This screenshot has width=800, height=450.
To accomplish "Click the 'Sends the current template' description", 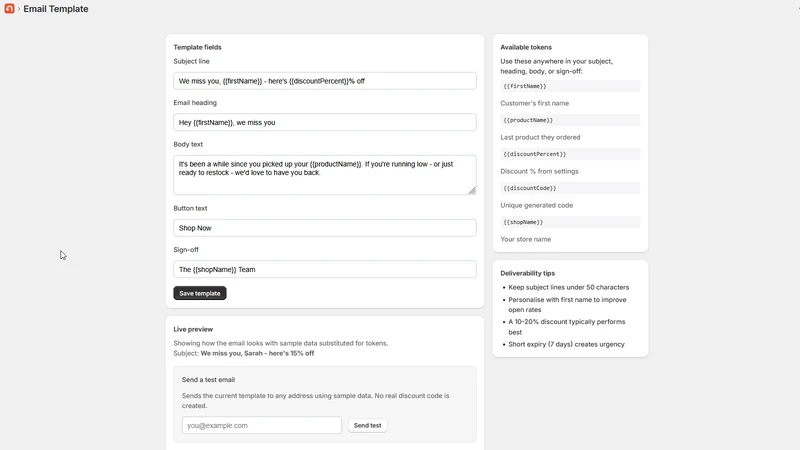I will [315, 401].
